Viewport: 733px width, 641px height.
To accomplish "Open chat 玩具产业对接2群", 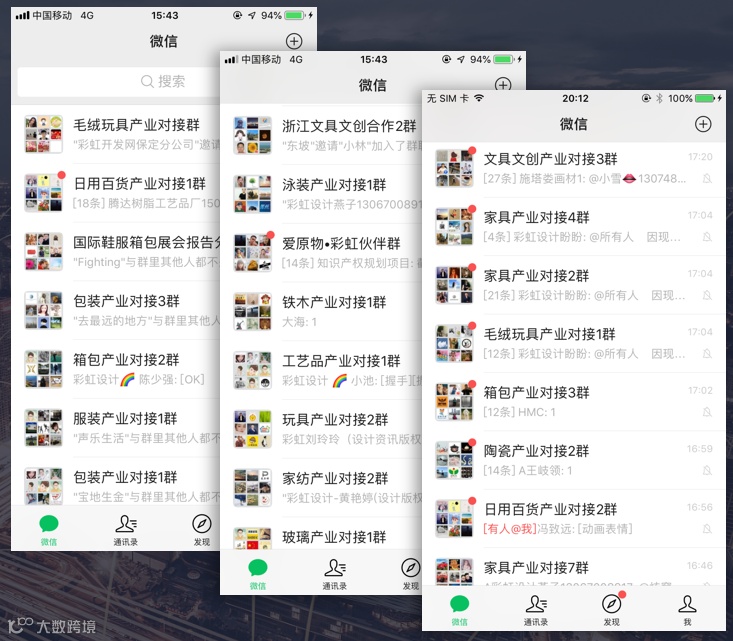I will (321, 429).
